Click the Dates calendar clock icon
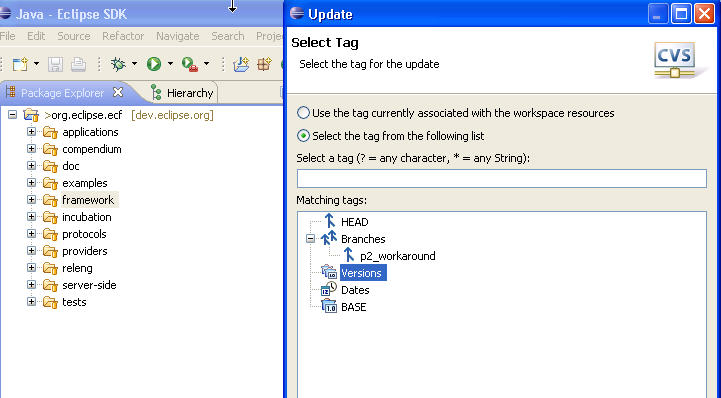The height and width of the screenshot is (398, 721). pos(329,289)
